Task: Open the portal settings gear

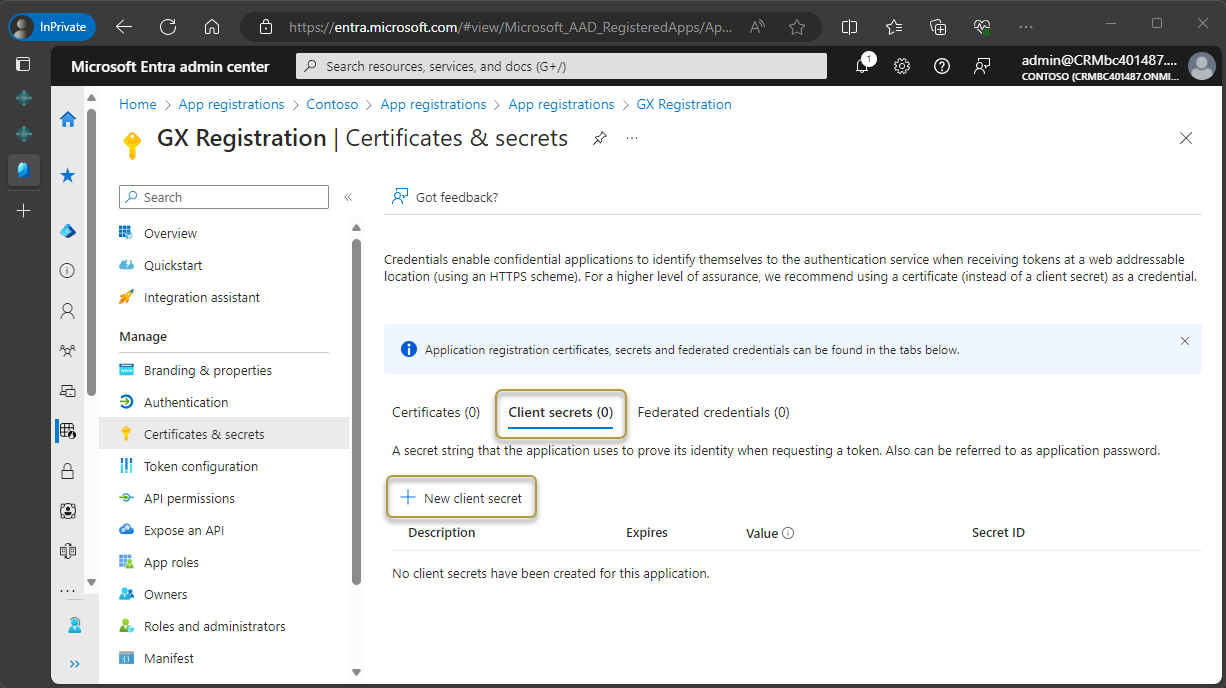Action: pos(902,66)
